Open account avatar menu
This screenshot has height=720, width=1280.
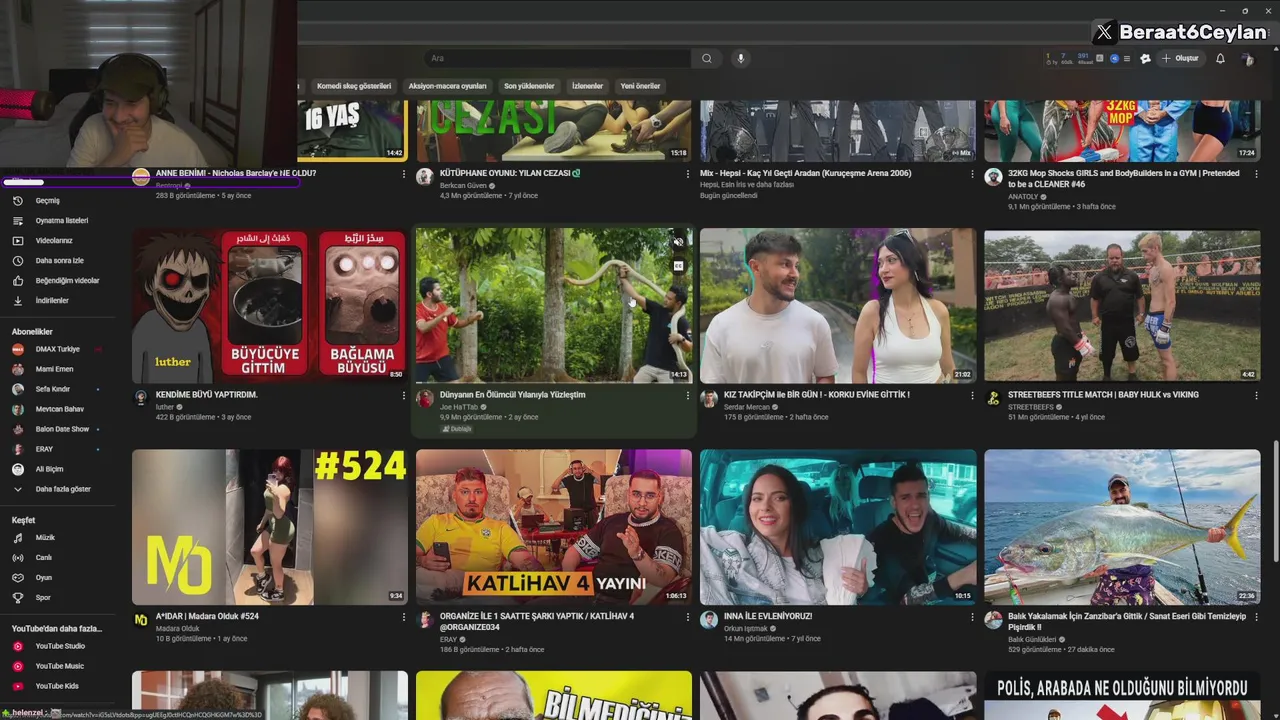[x=1247, y=59]
